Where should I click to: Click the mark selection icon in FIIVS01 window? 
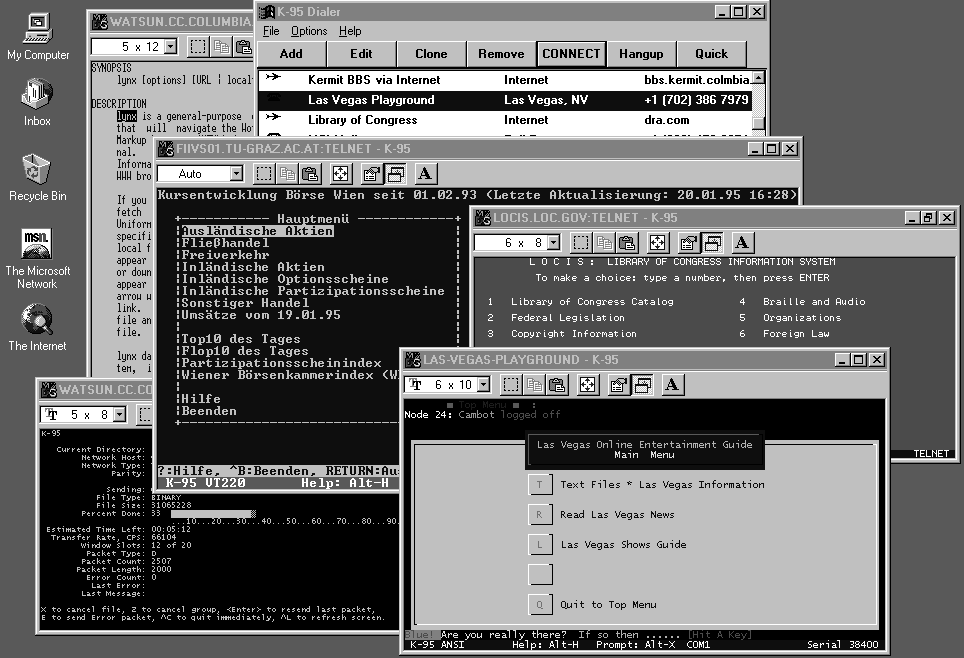pyautogui.click(x=264, y=174)
